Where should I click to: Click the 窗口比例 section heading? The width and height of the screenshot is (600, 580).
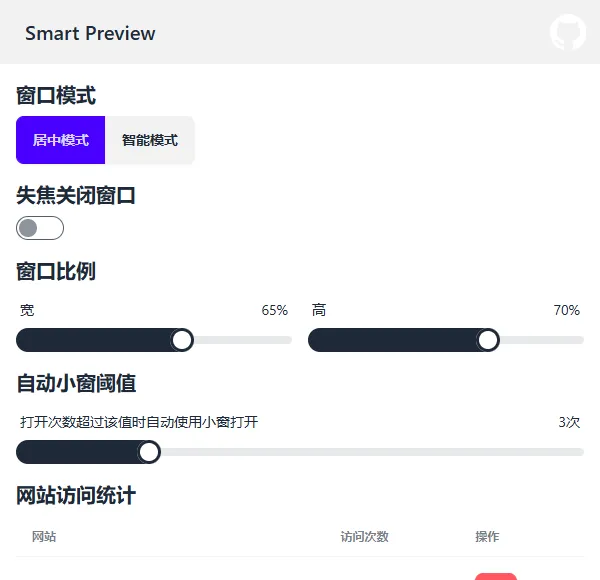[x=56, y=271]
